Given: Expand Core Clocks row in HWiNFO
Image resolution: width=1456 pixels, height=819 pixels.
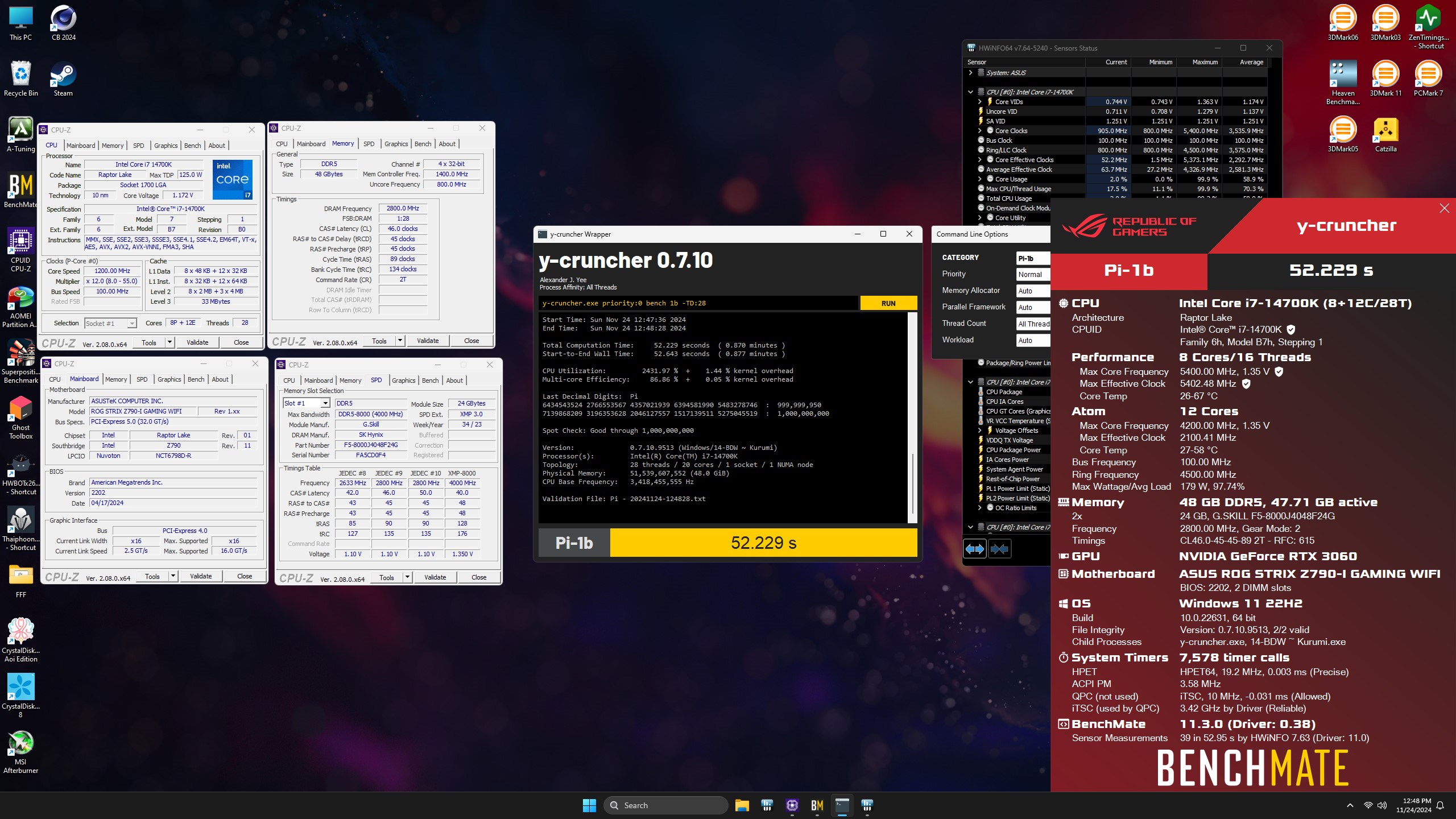Looking at the screenshot, I should (x=979, y=131).
